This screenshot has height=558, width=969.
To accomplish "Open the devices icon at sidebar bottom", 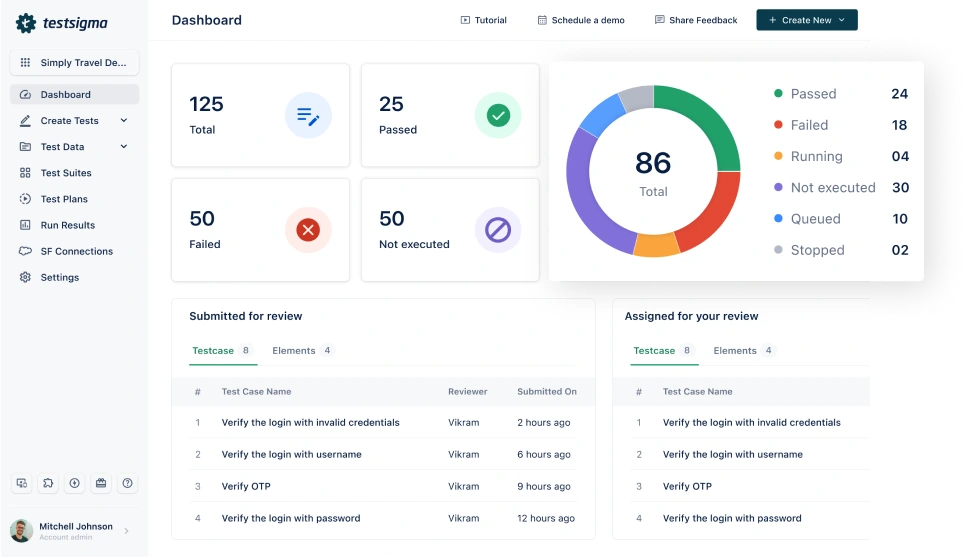I will point(22,483).
